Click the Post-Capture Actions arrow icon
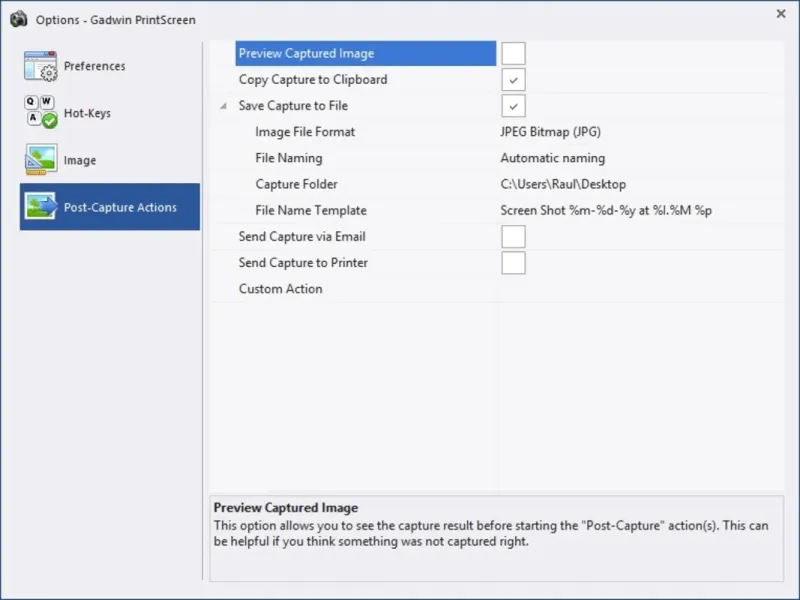Screen dimensions: 800x600 pyautogui.click(x=41, y=207)
